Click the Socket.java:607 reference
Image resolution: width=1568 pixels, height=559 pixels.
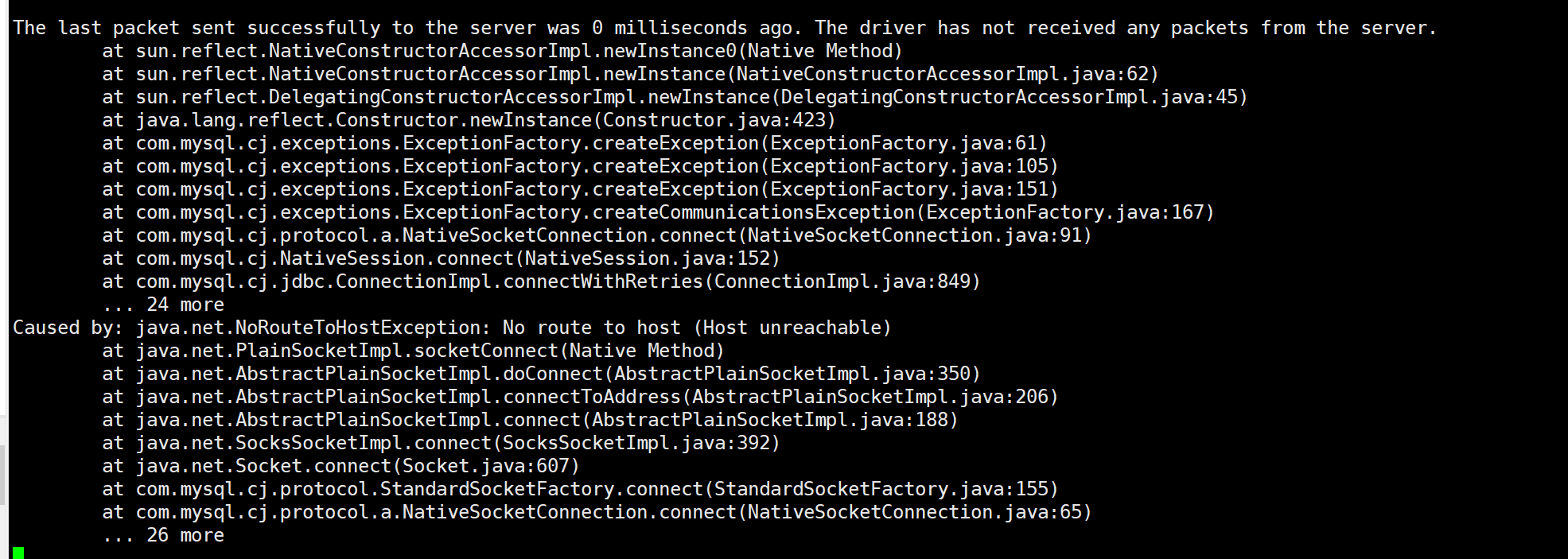coord(486,466)
